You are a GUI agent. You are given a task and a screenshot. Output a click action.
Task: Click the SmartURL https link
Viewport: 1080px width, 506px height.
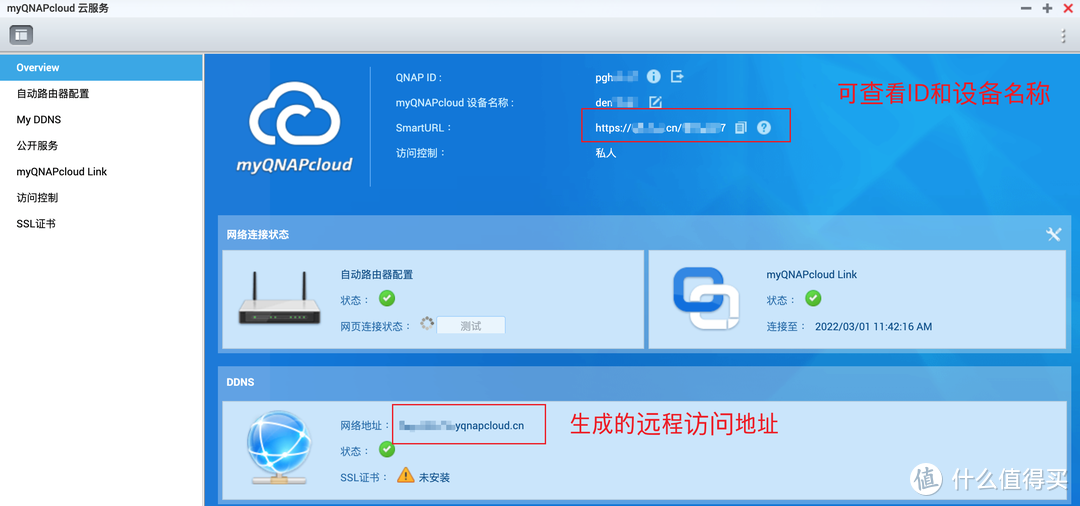(661, 128)
